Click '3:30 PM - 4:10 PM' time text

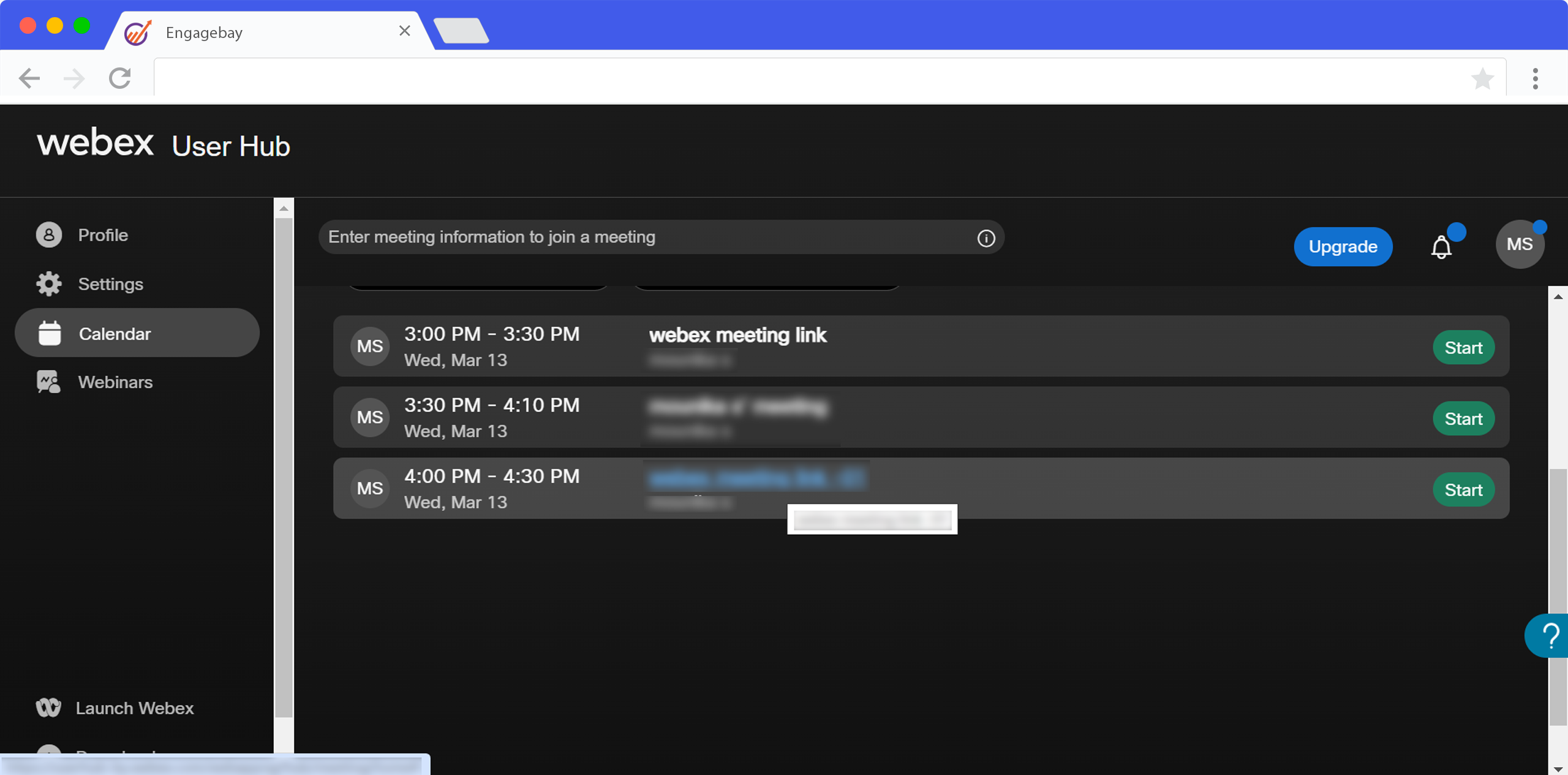[492, 405]
